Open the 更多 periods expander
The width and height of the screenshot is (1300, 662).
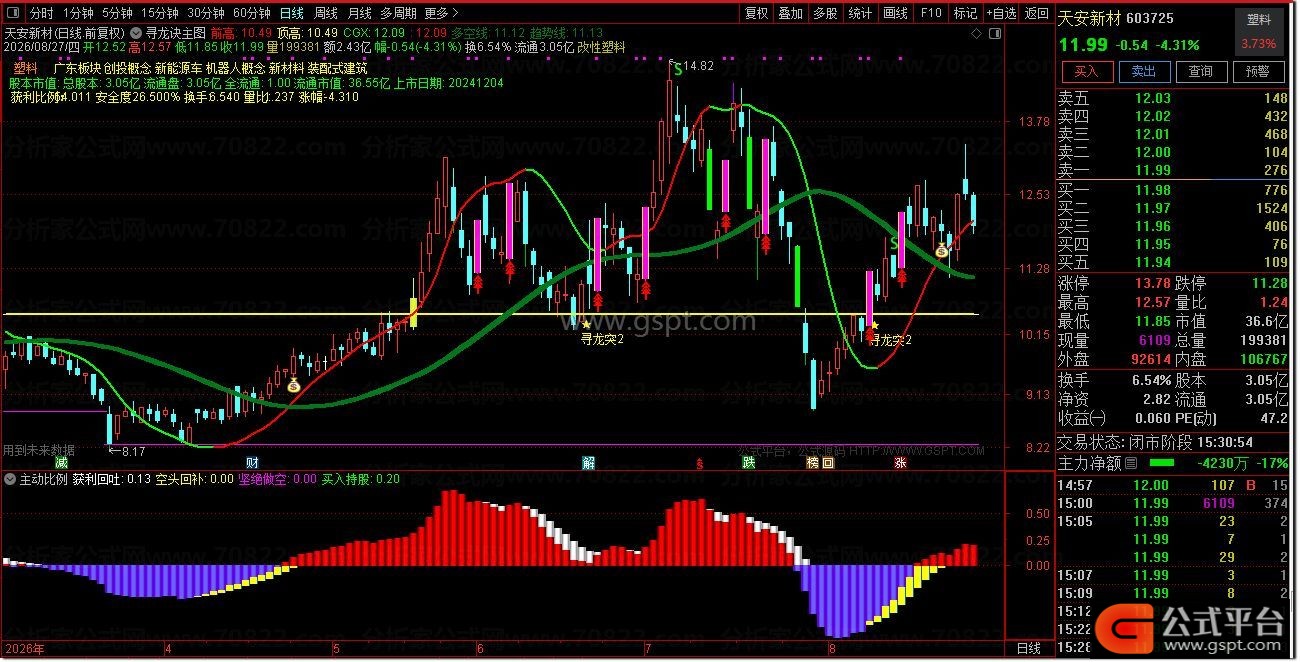443,14
